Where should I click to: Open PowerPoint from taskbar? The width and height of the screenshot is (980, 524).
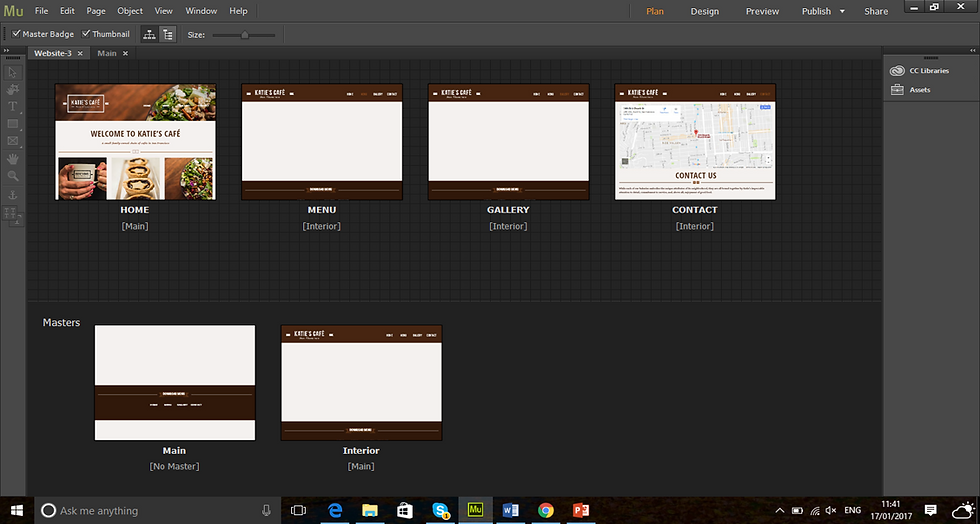(x=581, y=510)
